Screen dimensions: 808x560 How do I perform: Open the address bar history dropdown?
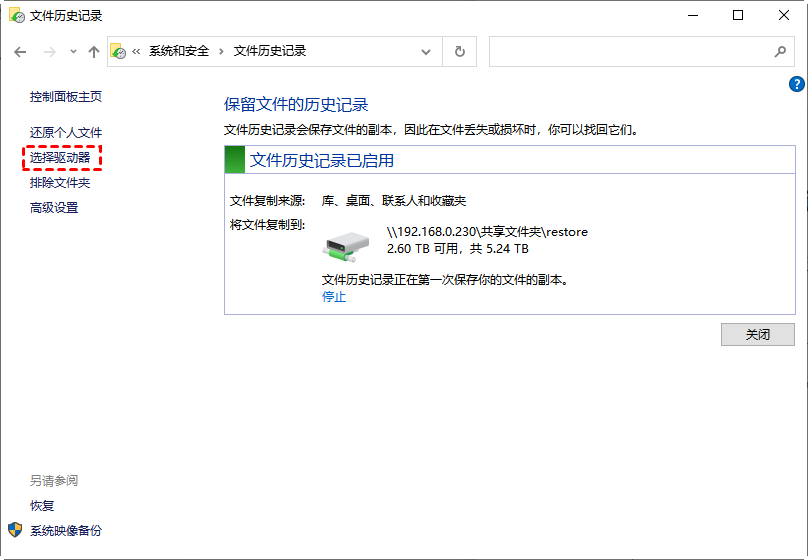pos(426,52)
